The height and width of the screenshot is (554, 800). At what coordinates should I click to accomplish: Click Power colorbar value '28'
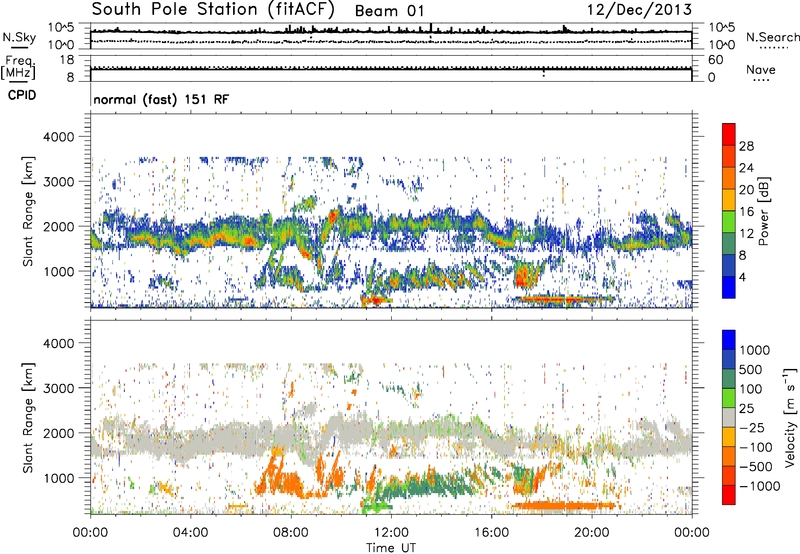click(x=746, y=146)
